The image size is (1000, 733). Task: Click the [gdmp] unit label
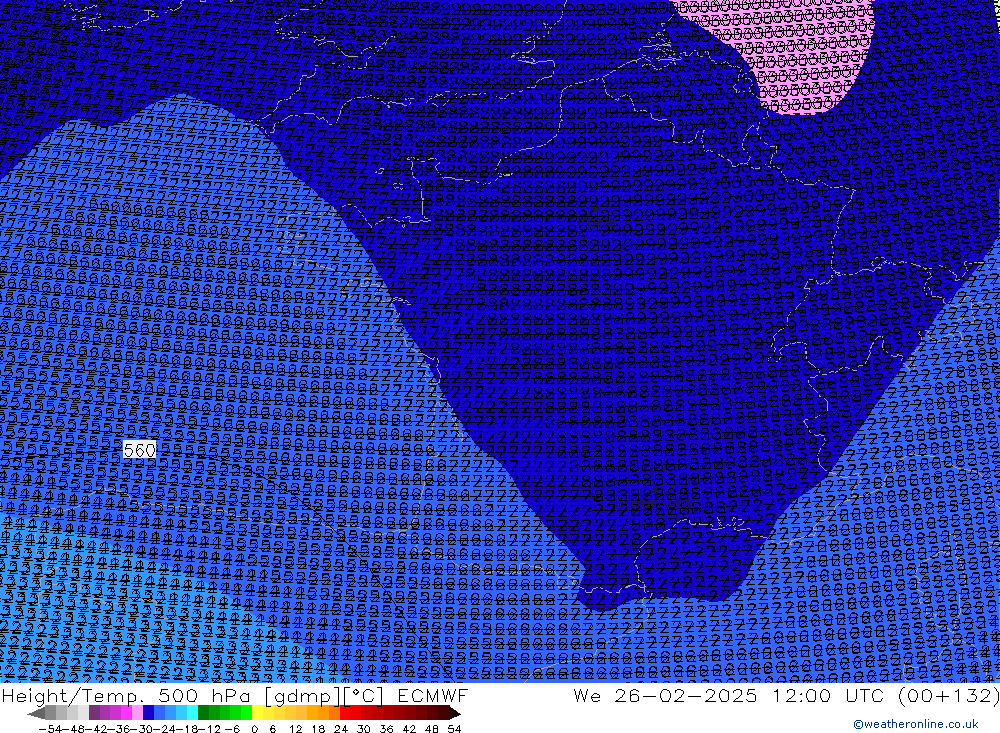click(301, 696)
